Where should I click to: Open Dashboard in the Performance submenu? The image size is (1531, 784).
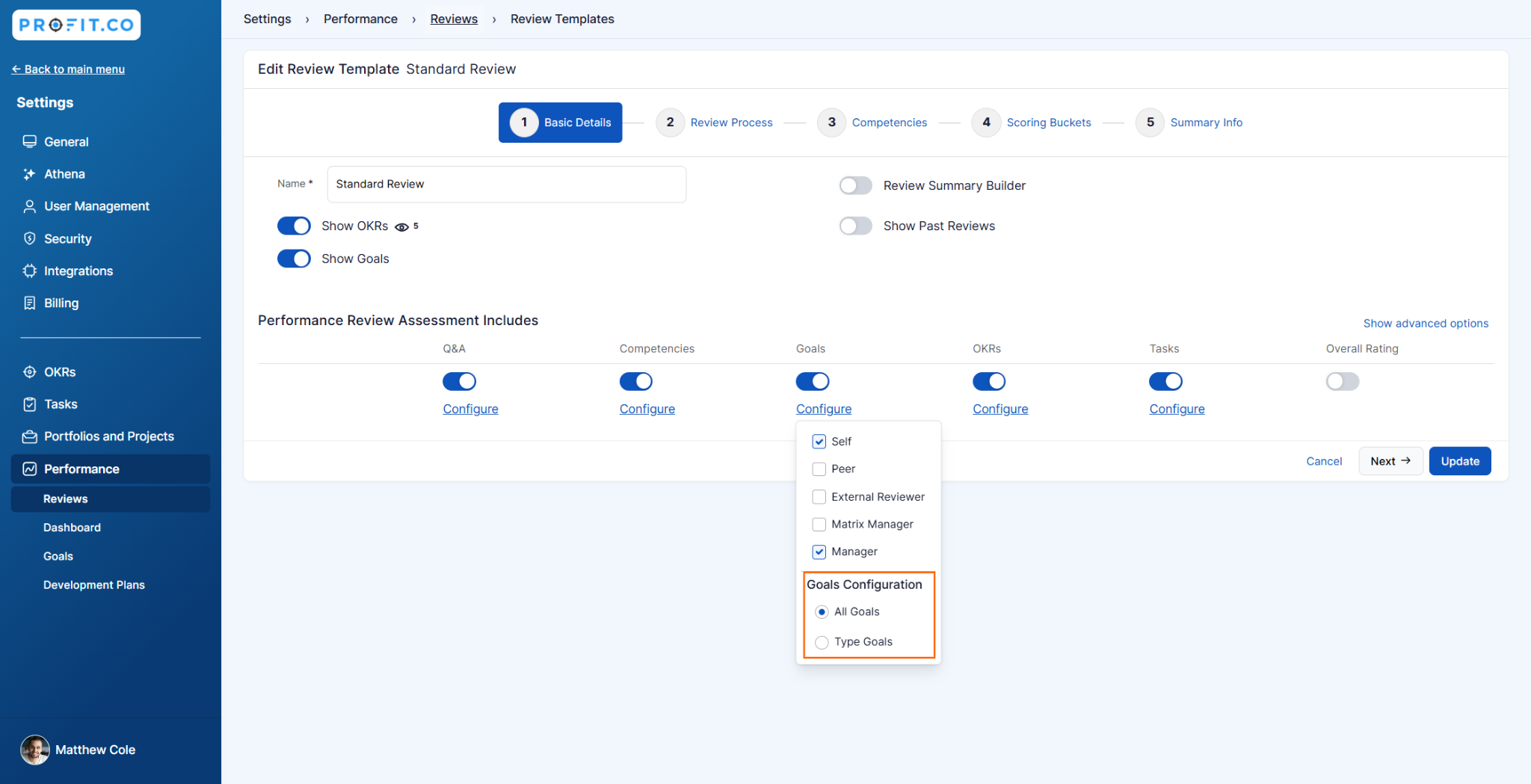point(72,528)
